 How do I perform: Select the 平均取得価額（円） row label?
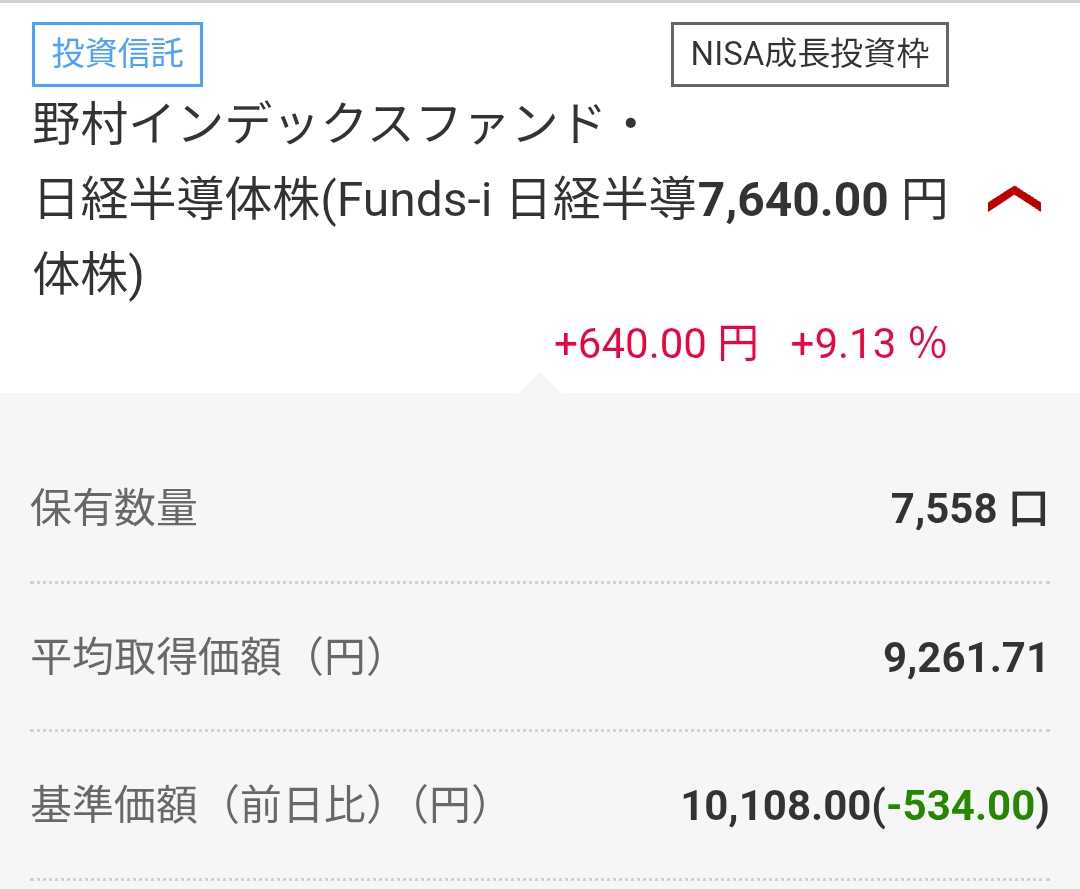click(x=207, y=658)
